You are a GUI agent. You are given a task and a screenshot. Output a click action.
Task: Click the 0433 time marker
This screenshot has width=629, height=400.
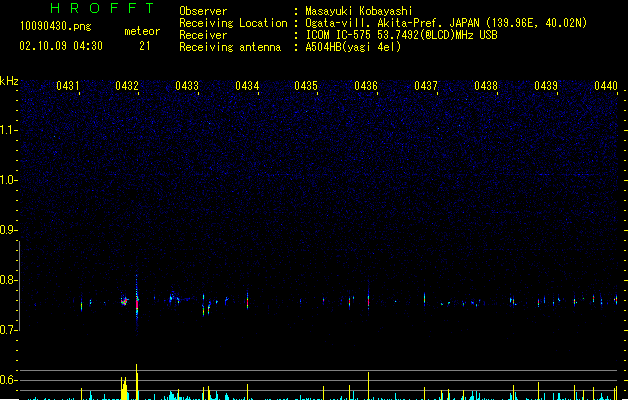(x=187, y=86)
